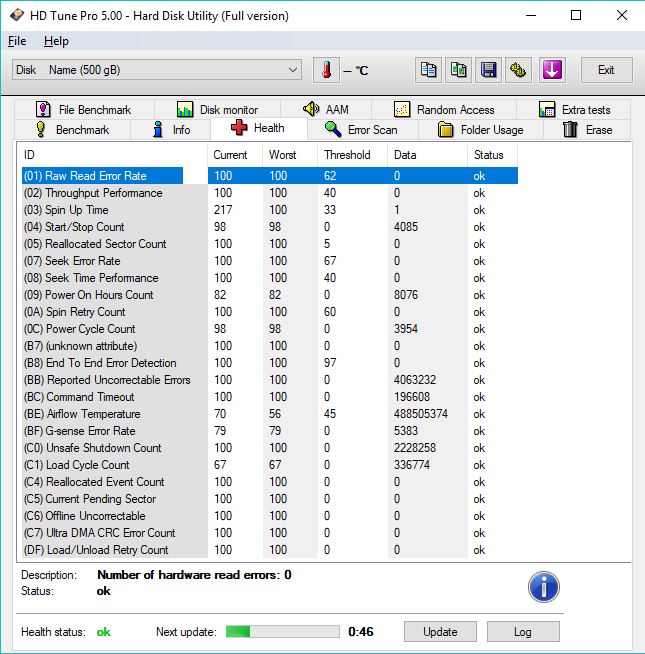The image size is (645, 654).
Task: Select the Reported Uncorrectable Errors row
Action: click(x=270, y=380)
